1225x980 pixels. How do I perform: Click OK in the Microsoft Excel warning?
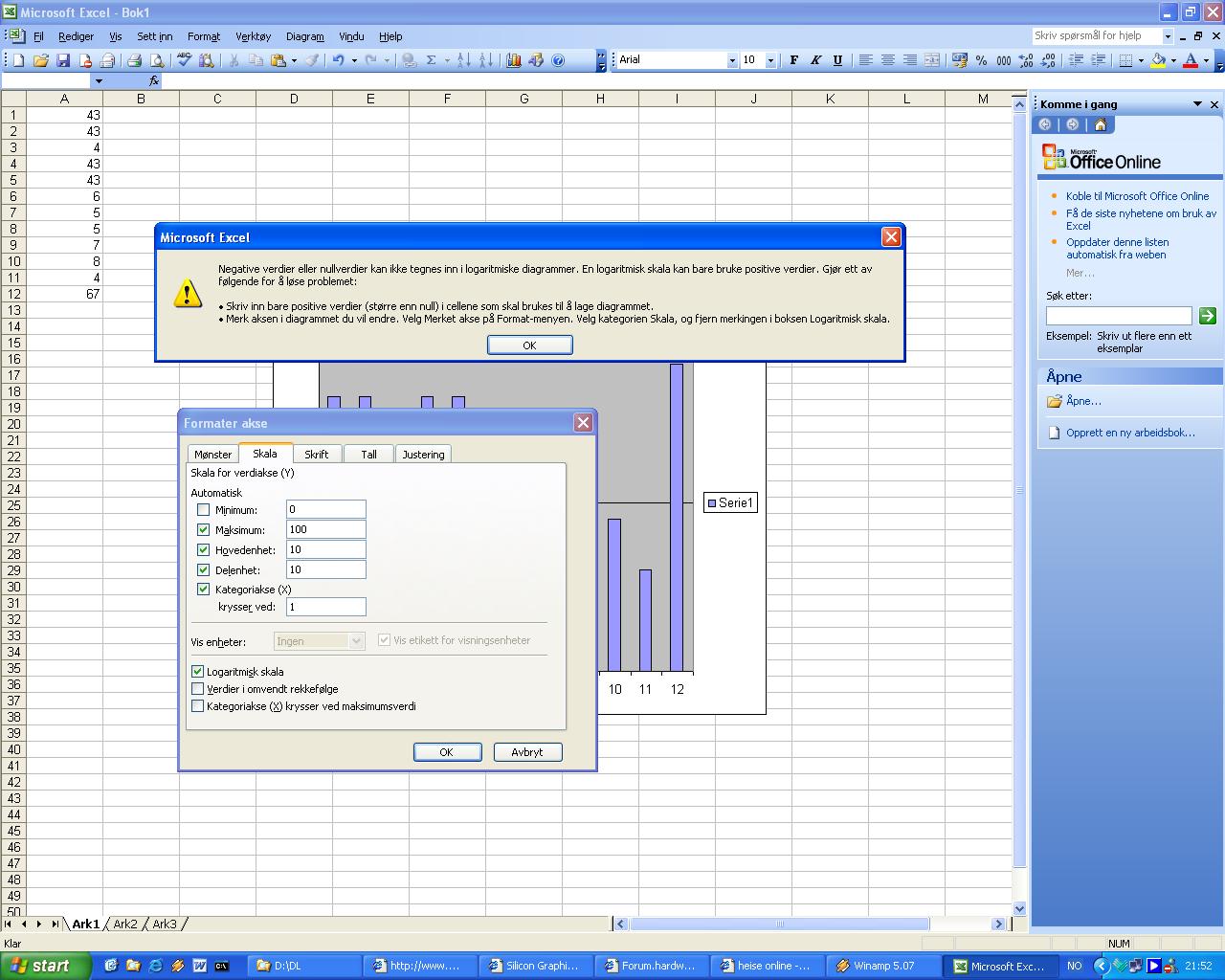pyautogui.click(x=529, y=345)
